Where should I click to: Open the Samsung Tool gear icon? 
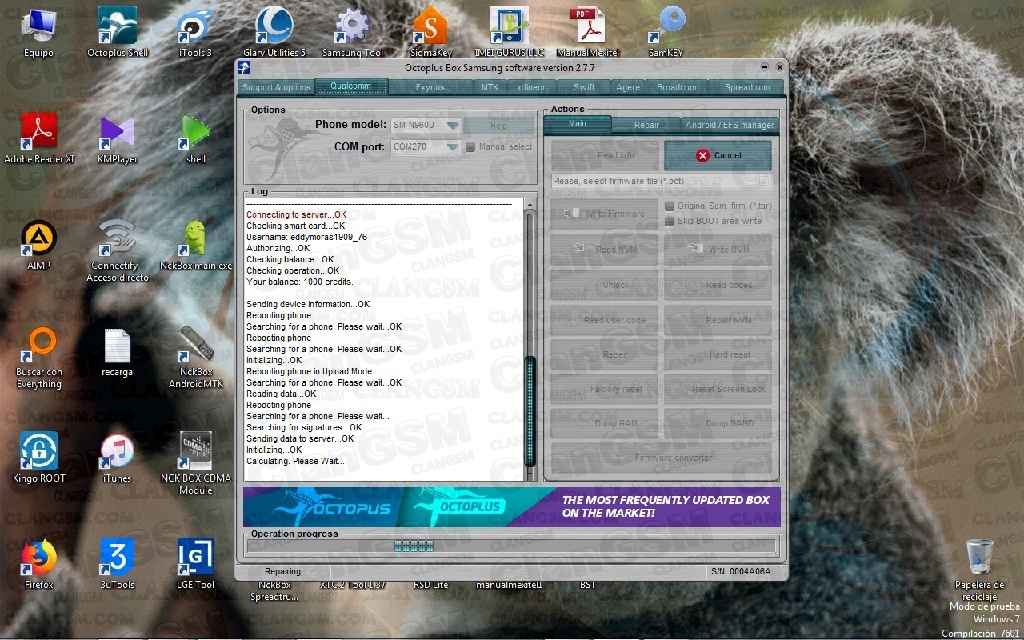352,33
